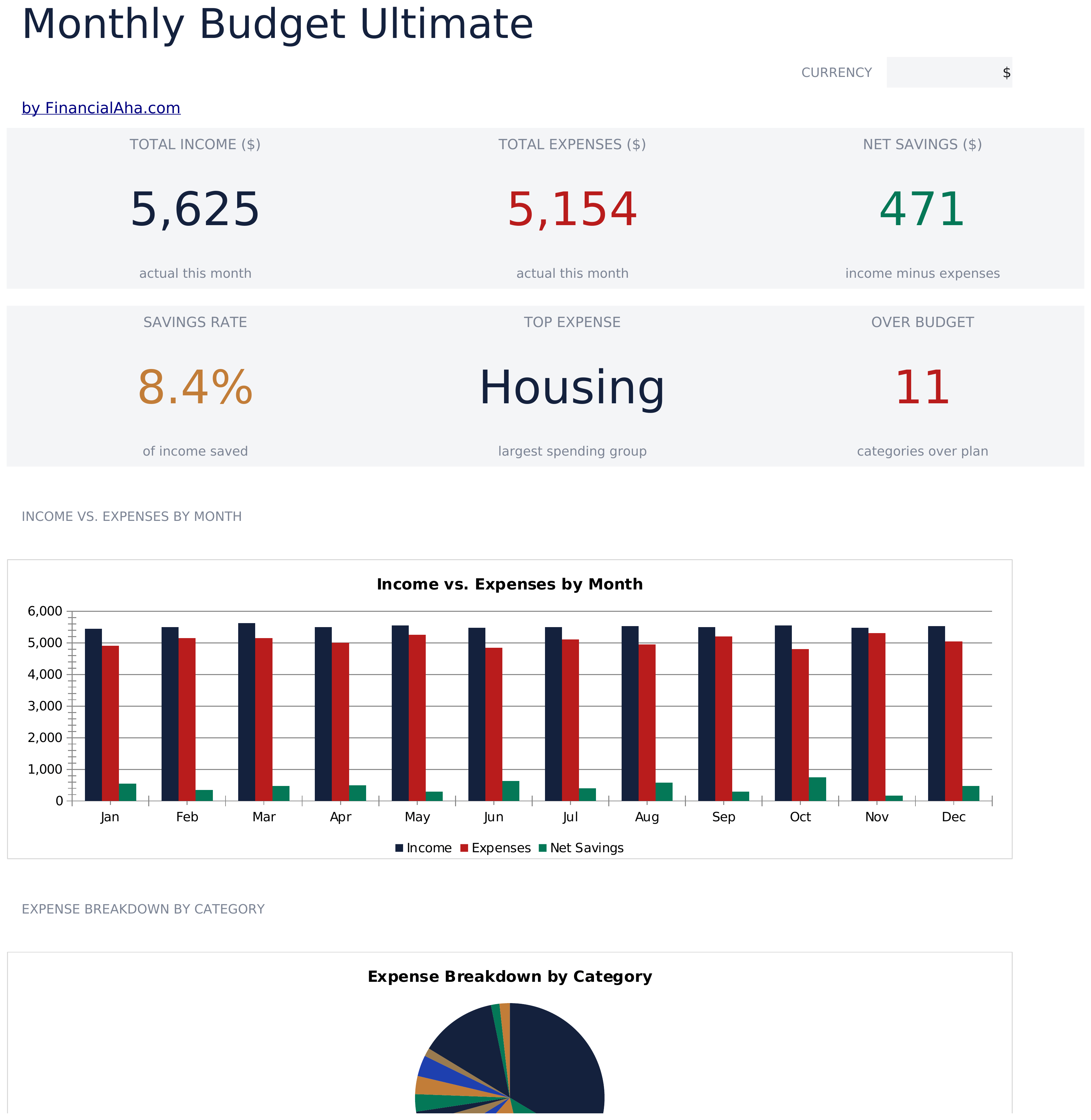Screen dimensions: 1091x1120
Task: Click the 'largest spending group' caption
Action: point(572,451)
